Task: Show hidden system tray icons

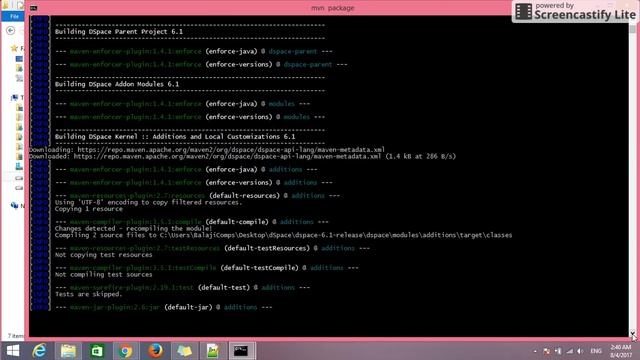Action: point(535,351)
